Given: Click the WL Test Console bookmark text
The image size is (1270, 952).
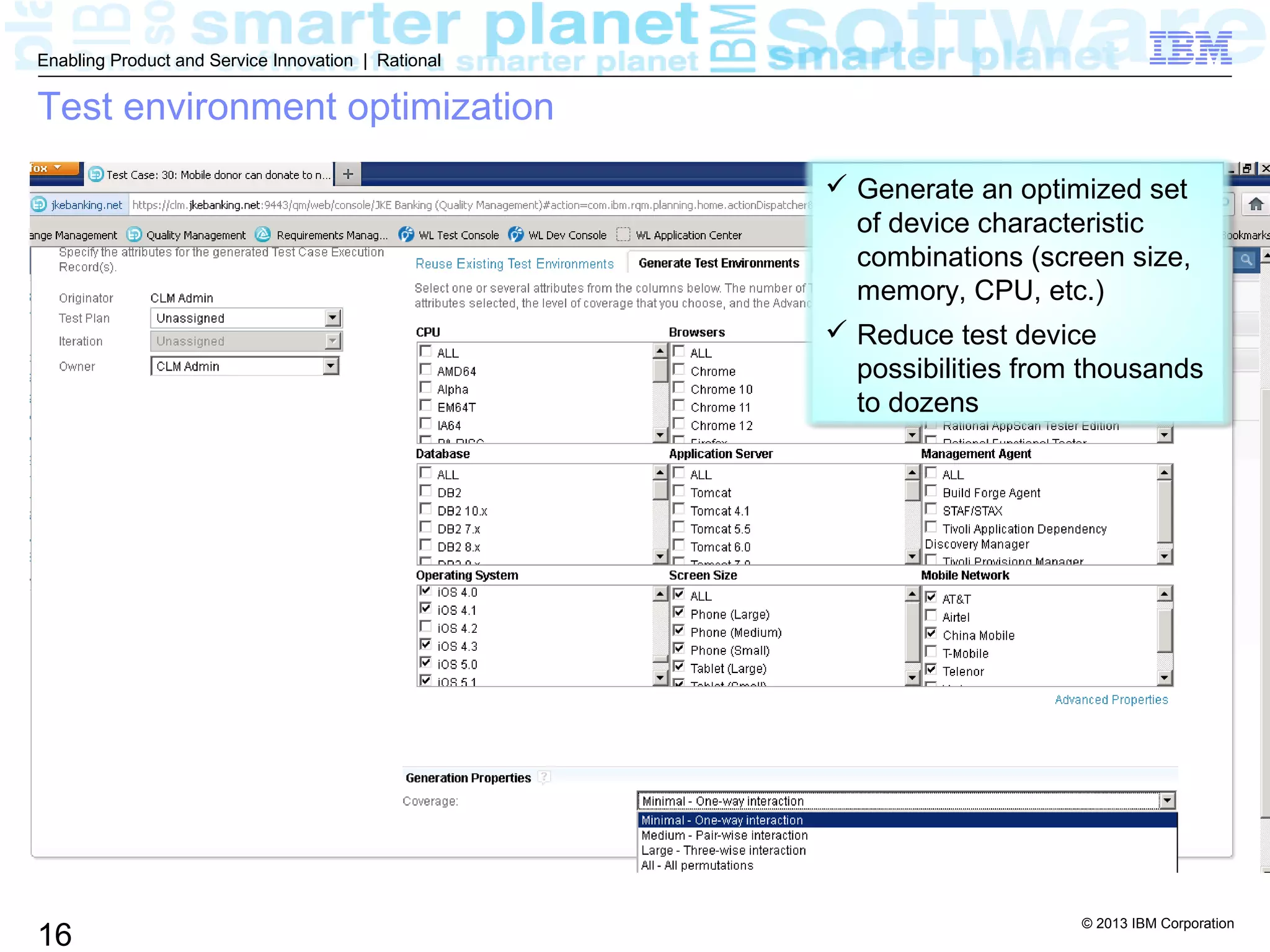Looking at the screenshot, I should (459, 235).
